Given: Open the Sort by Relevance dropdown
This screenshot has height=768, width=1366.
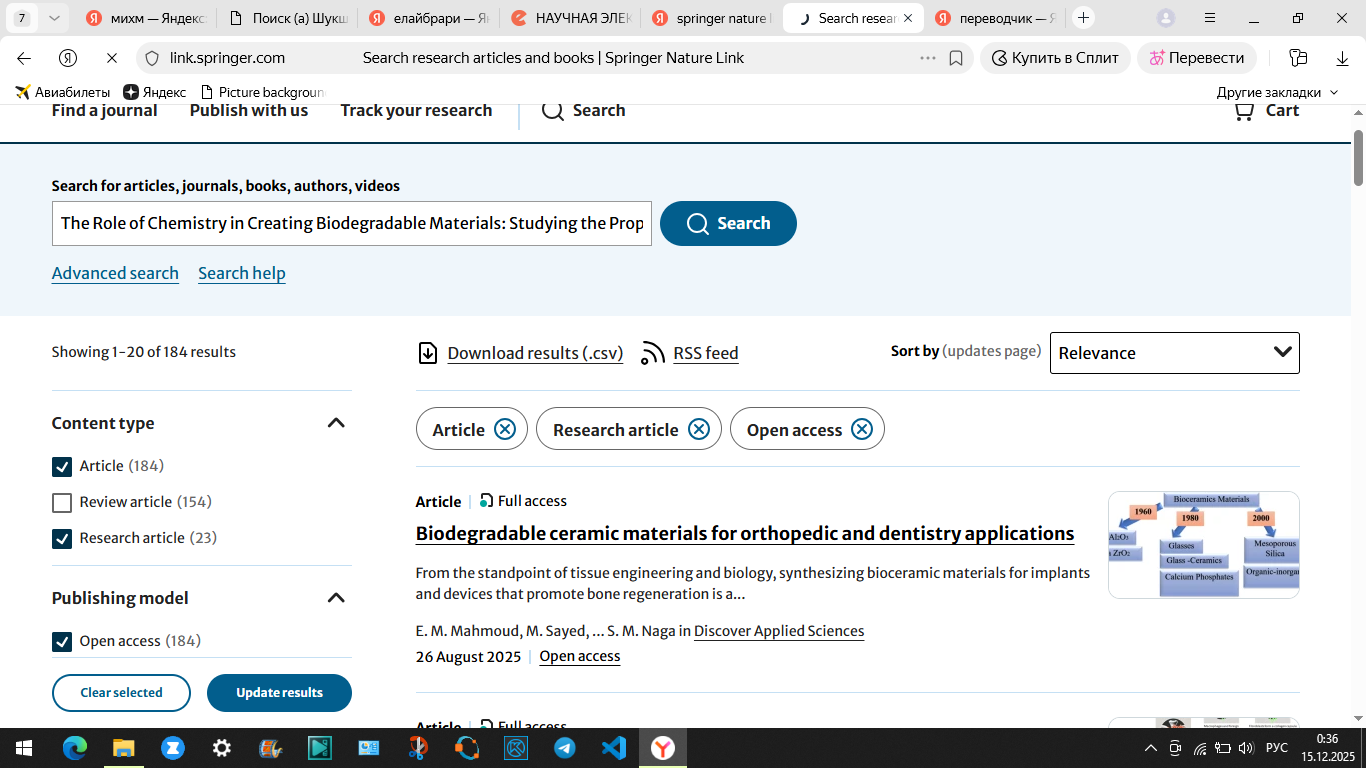Looking at the screenshot, I should [1174, 353].
